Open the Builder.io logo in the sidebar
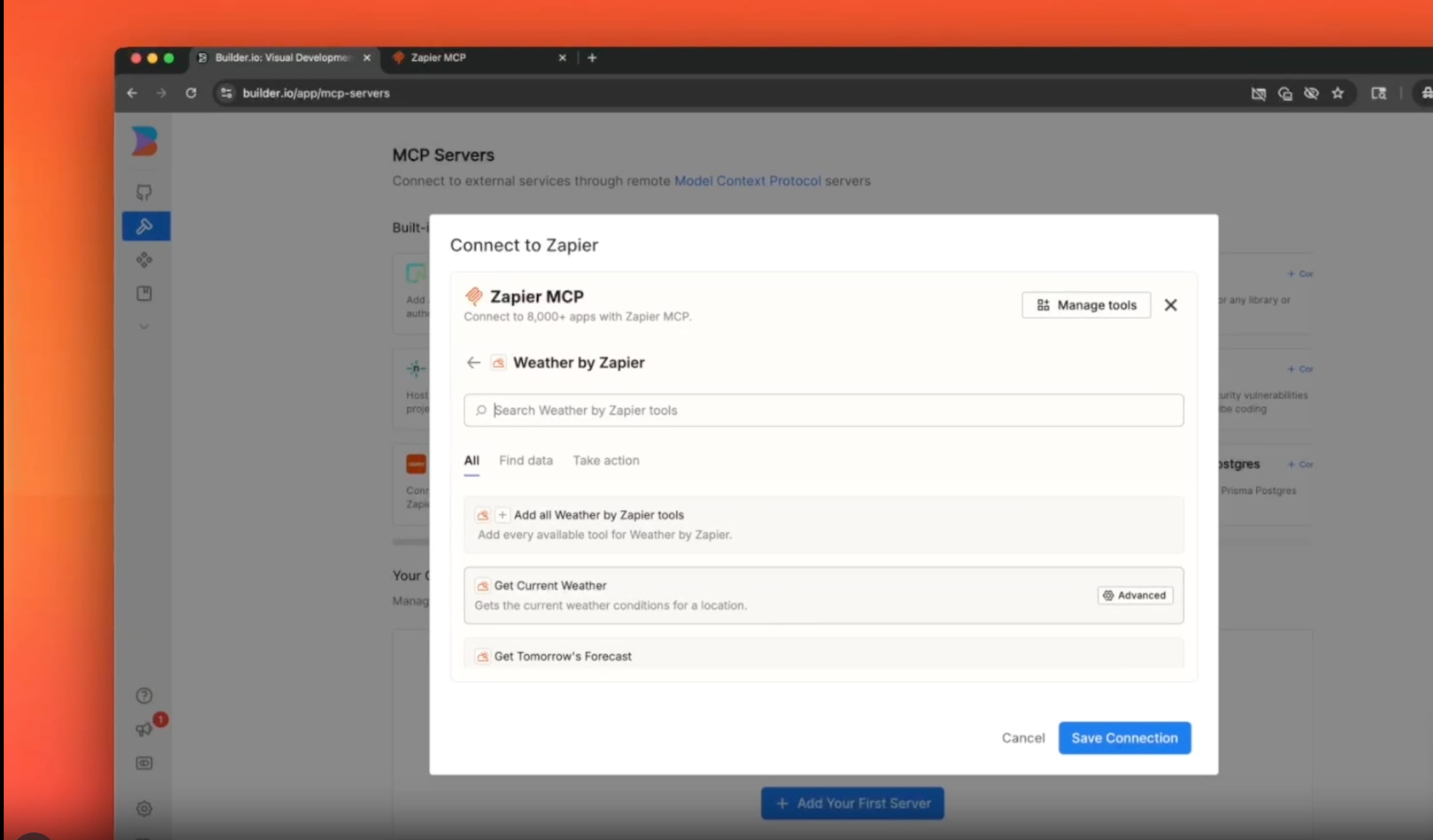The image size is (1433, 840). pyautogui.click(x=144, y=142)
